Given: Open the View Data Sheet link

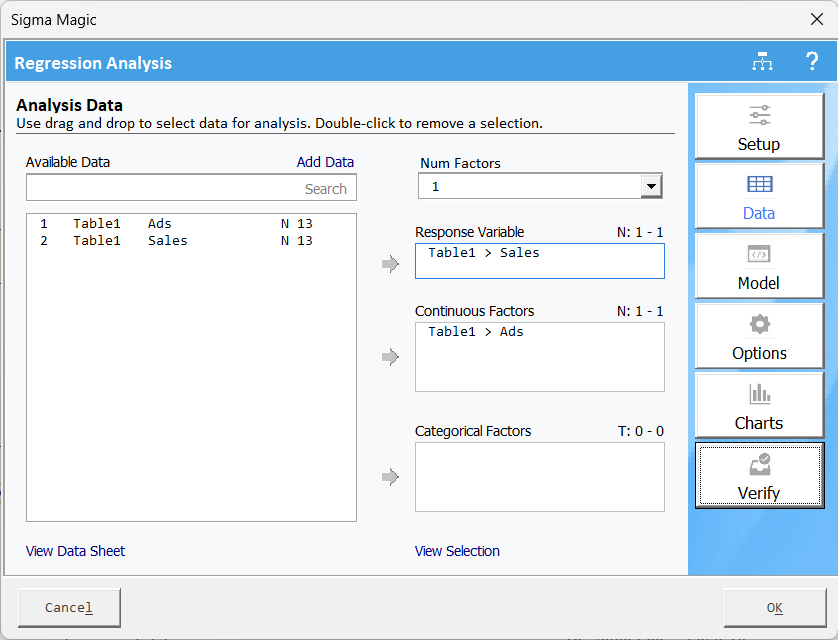Looking at the screenshot, I should (75, 551).
